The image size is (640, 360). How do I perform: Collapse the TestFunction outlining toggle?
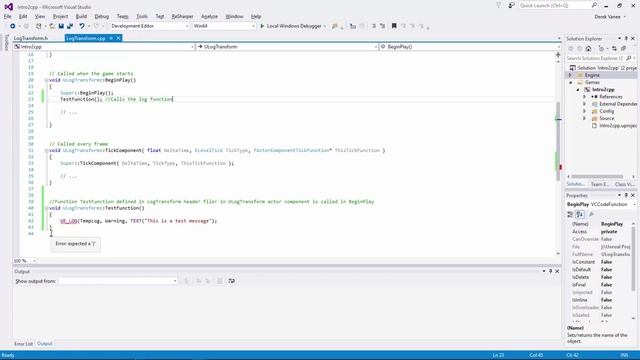(x=46, y=208)
